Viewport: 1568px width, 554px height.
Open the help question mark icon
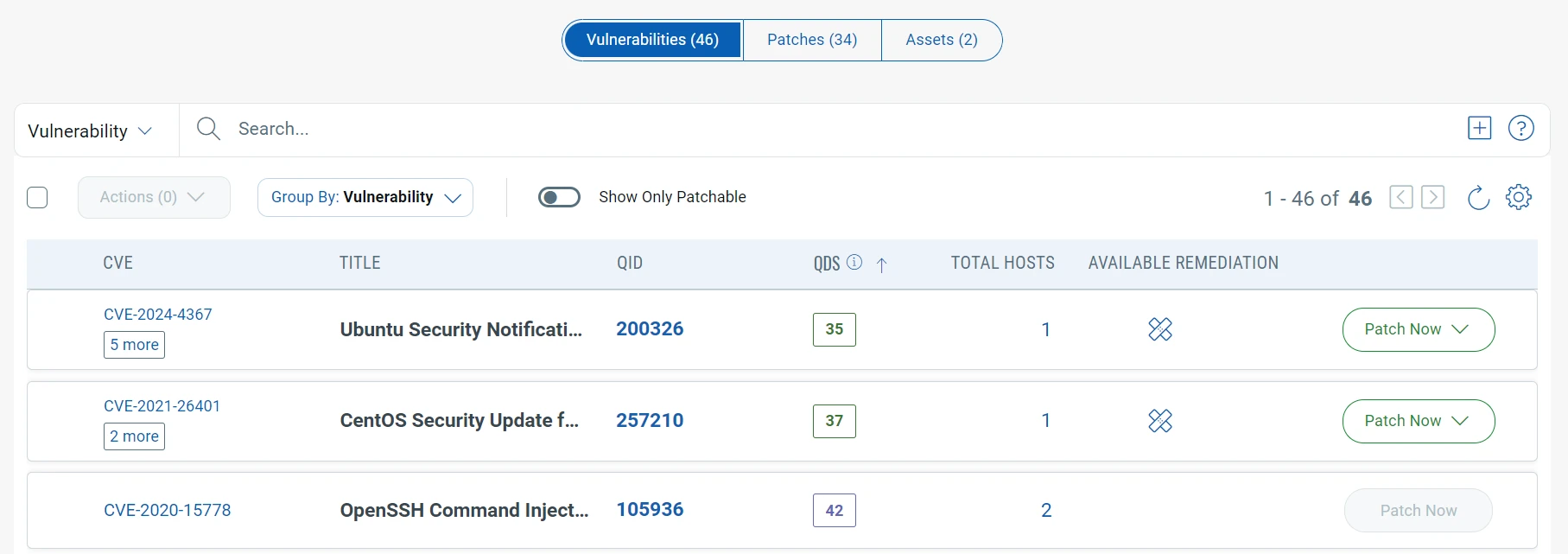coord(1521,128)
